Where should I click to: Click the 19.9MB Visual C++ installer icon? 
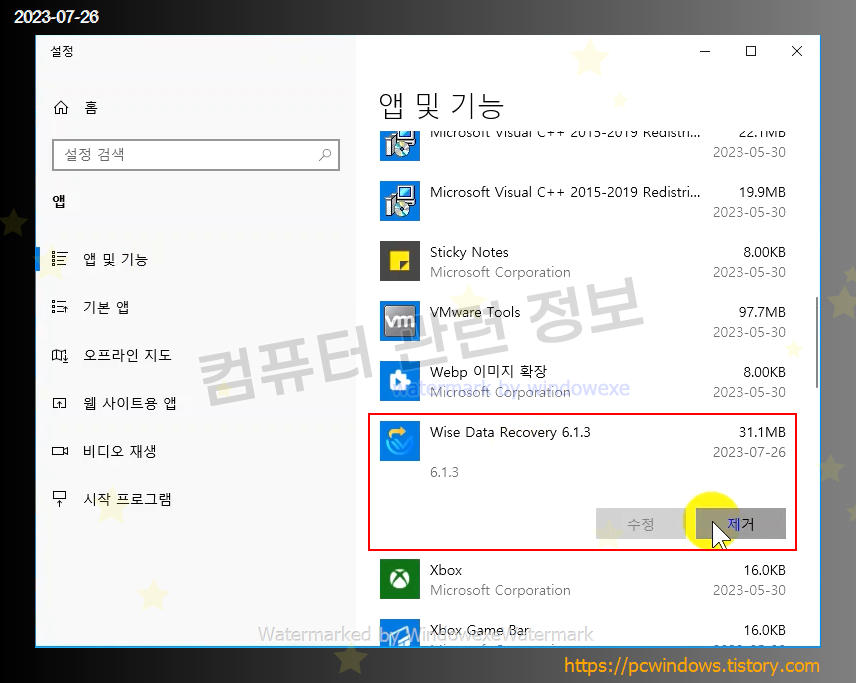(400, 201)
